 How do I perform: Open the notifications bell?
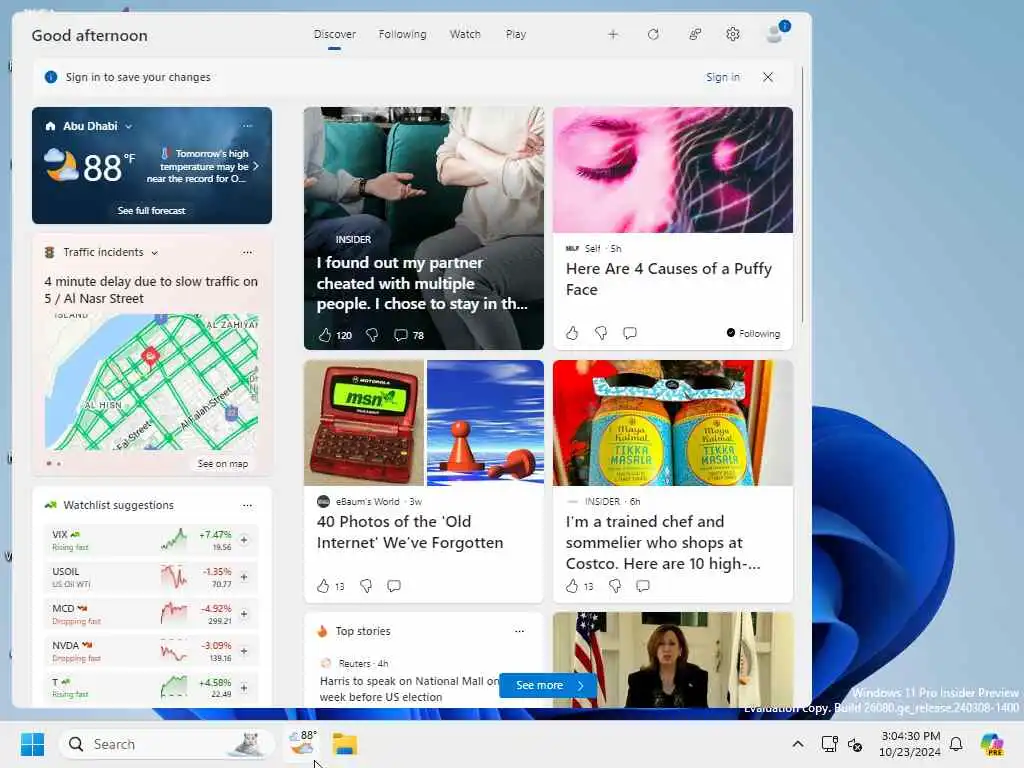(956, 744)
